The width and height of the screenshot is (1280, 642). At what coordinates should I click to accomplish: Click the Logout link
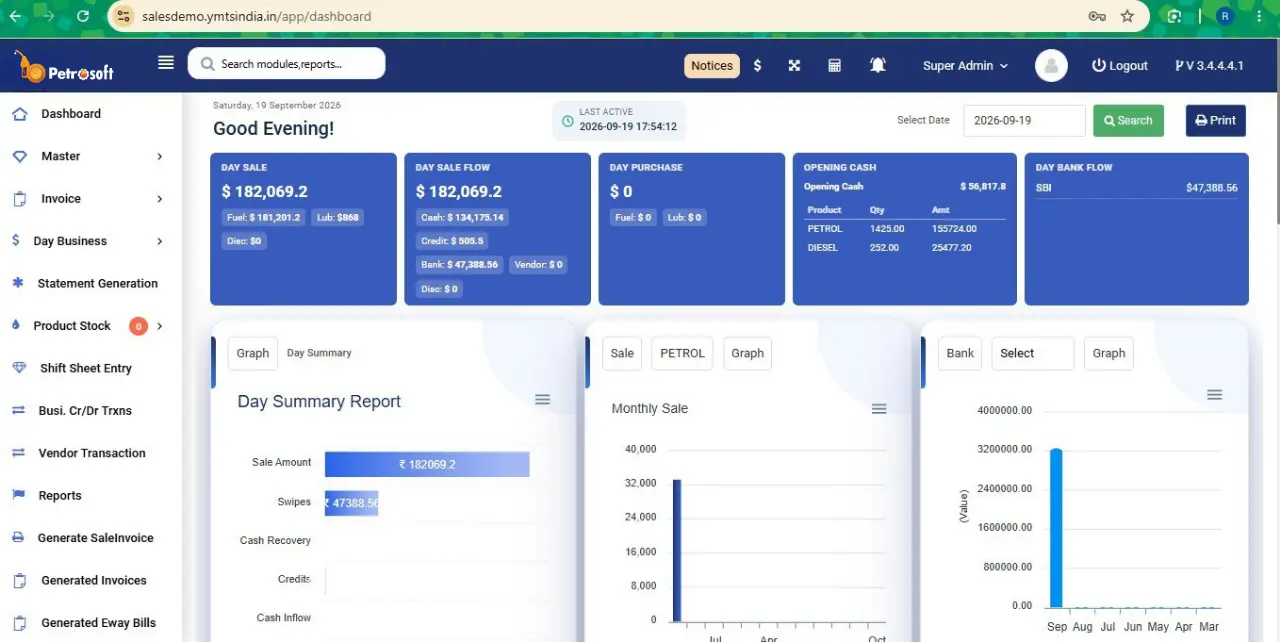point(1120,66)
